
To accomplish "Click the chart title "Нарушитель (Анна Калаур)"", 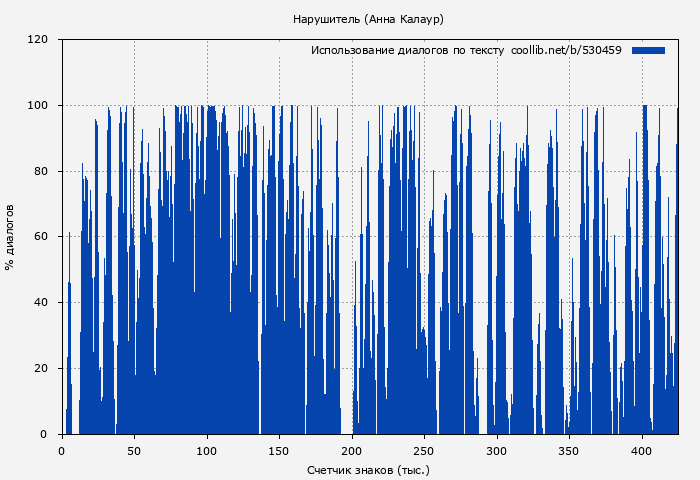I will pyautogui.click(x=368, y=19).
